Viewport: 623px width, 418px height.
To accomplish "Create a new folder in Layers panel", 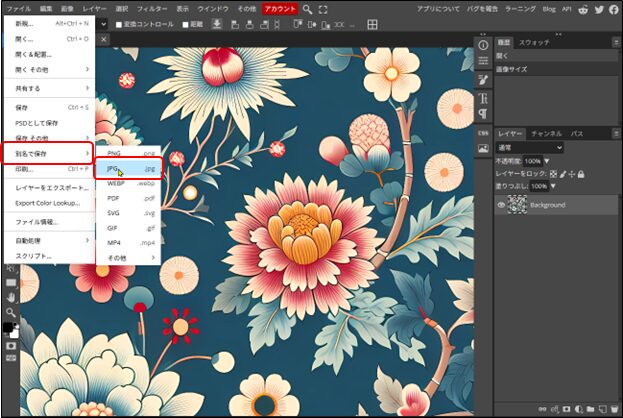I will coord(590,409).
